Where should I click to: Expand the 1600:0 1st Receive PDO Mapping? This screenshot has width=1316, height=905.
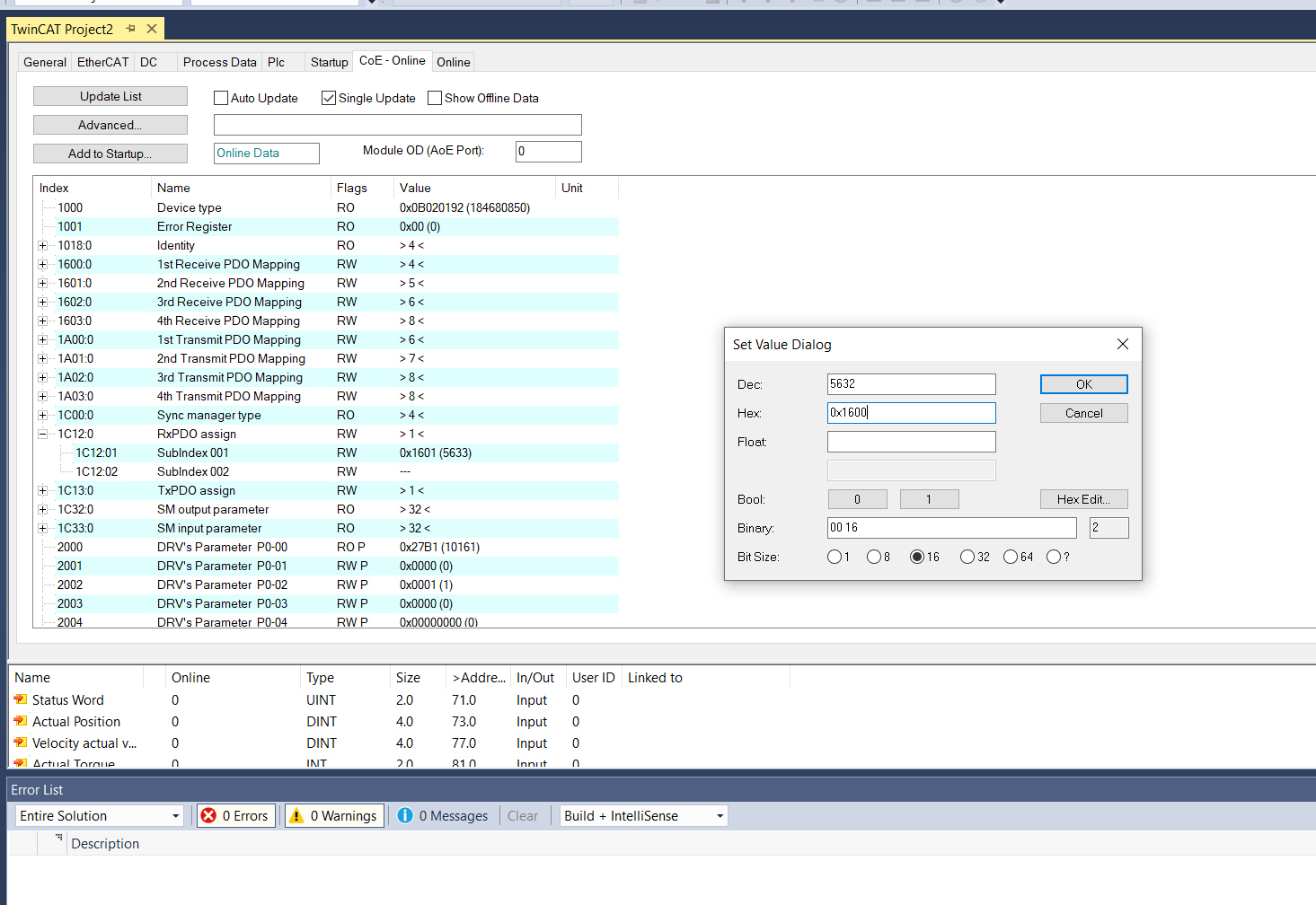point(42,264)
